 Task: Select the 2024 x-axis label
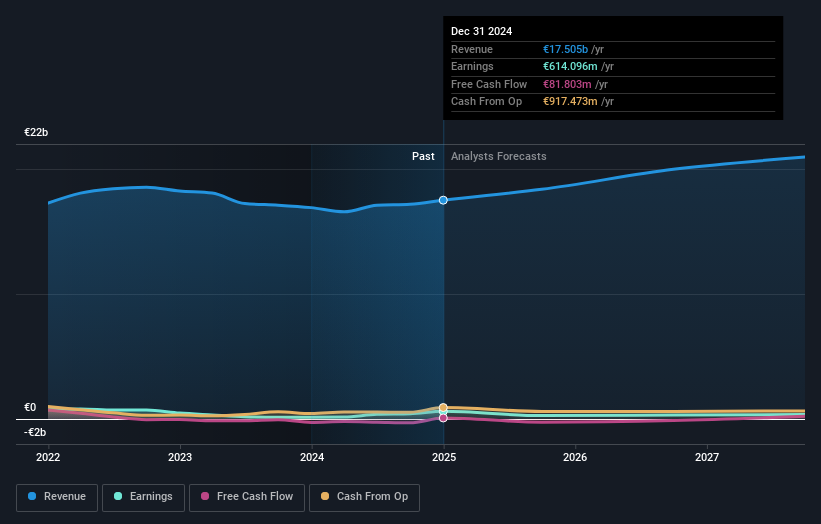click(x=312, y=458)
